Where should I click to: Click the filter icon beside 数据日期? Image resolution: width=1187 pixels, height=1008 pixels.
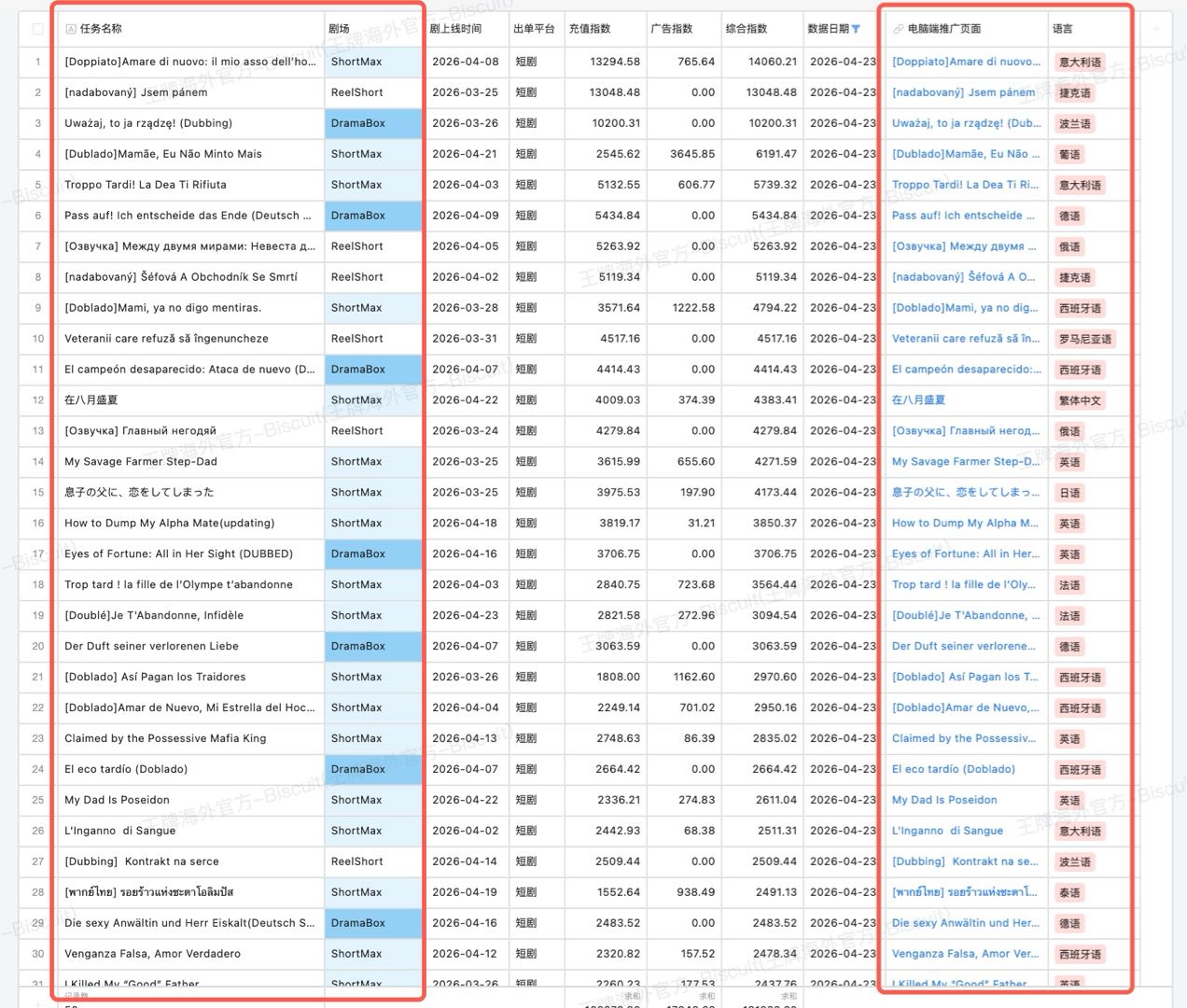(856, 29)
